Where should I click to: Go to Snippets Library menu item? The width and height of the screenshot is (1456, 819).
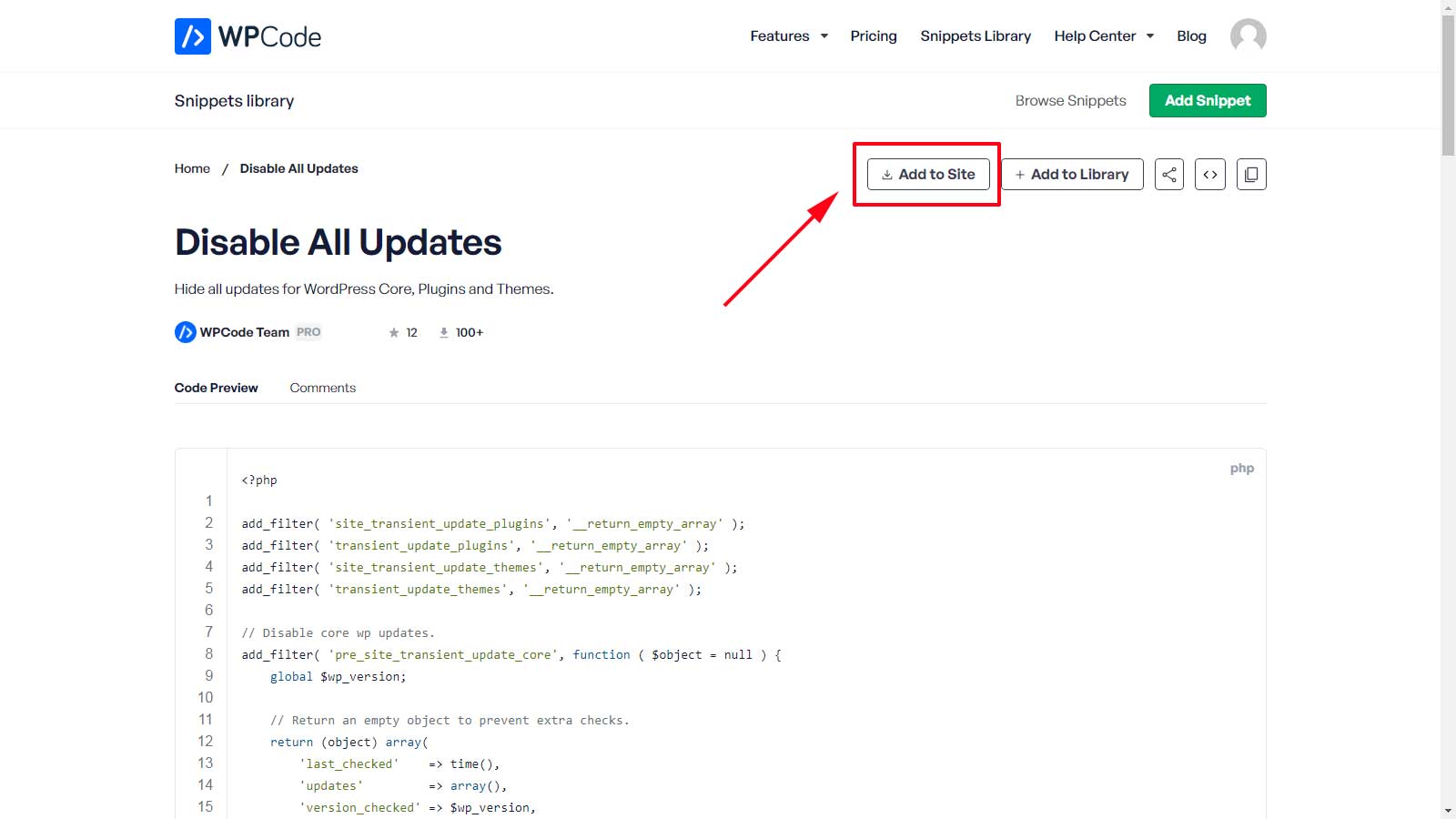(976, 36)
